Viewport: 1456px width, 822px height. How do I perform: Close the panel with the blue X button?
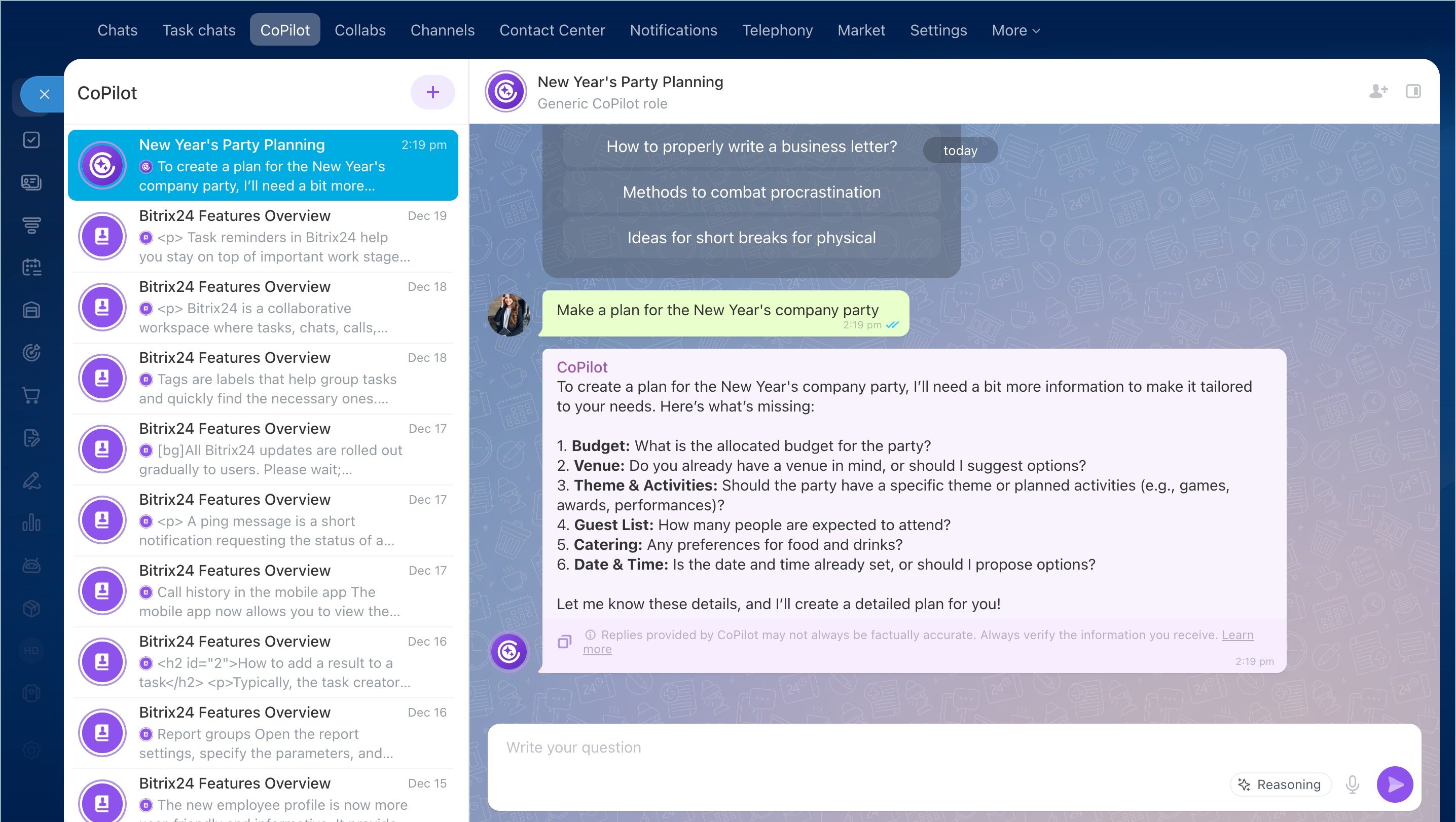(x=44, y=94)
